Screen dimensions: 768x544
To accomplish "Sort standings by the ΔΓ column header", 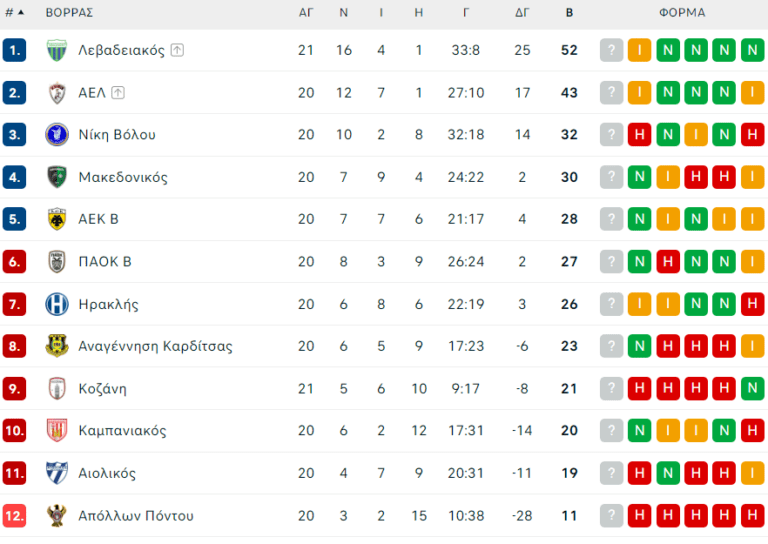I will click(522, 13).
